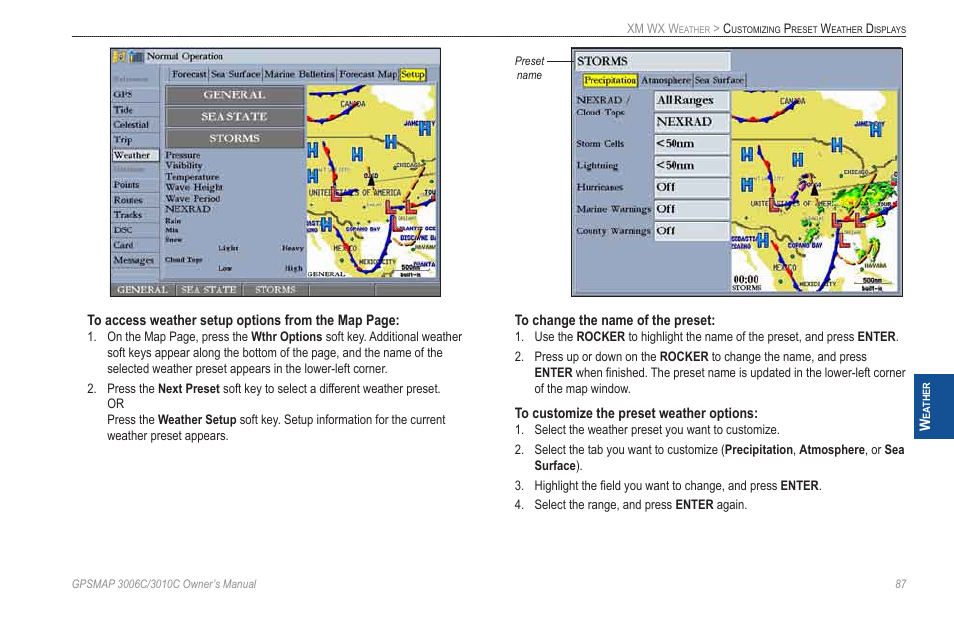Open Celestial in the side menu

pos(134,125)
